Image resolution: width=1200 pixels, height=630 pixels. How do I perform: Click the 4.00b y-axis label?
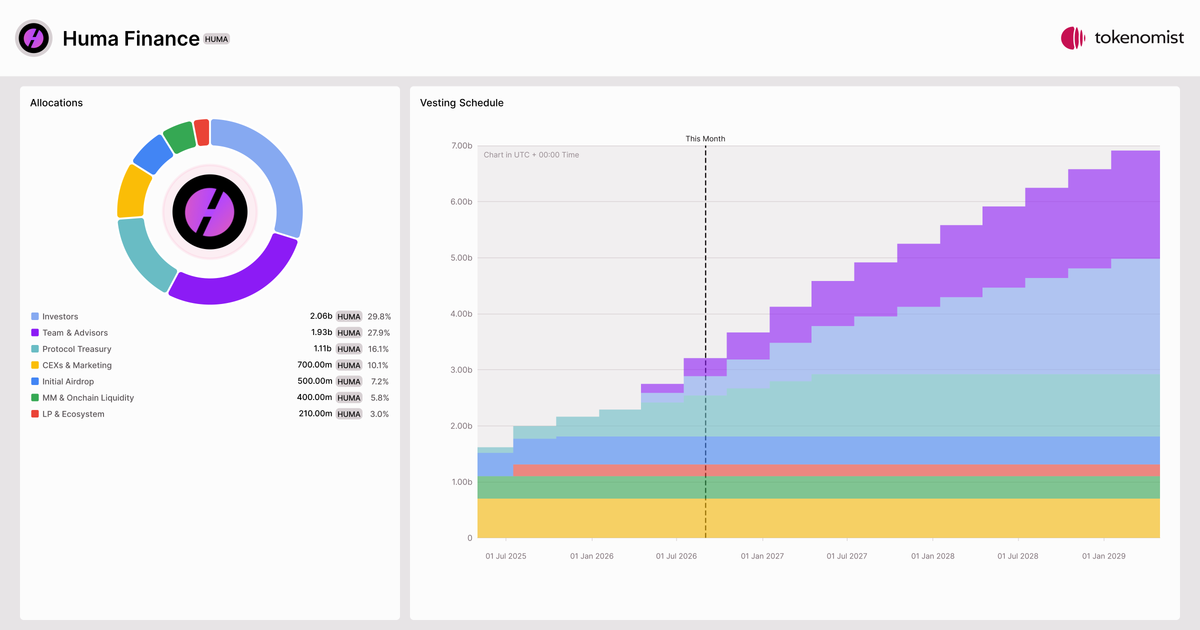tap(461, 314)
